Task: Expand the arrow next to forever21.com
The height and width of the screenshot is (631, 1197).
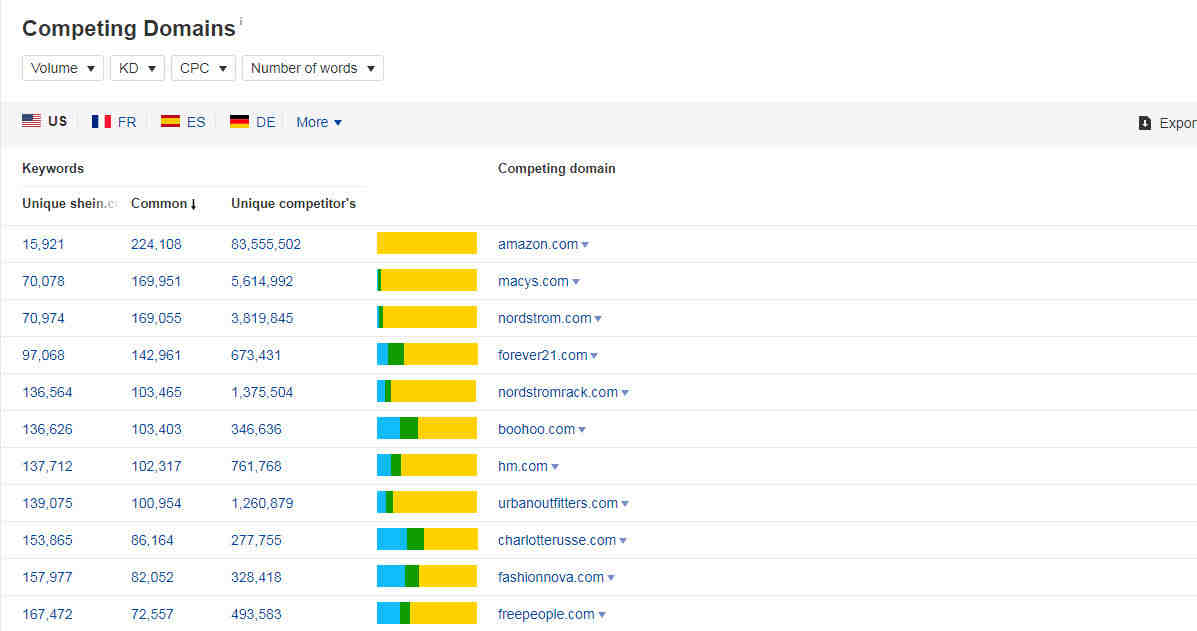Action: click(594, 356)
